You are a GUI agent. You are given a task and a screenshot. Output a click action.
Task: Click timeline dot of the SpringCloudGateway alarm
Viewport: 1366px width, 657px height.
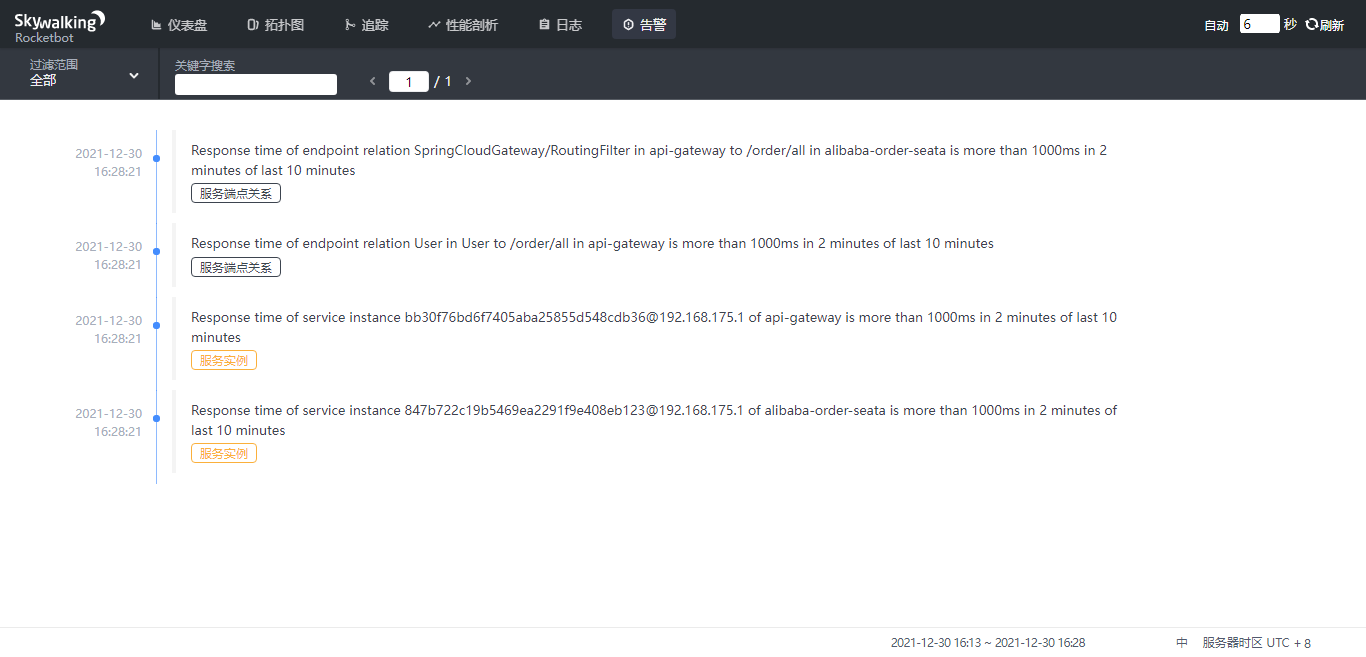[156, 158]
